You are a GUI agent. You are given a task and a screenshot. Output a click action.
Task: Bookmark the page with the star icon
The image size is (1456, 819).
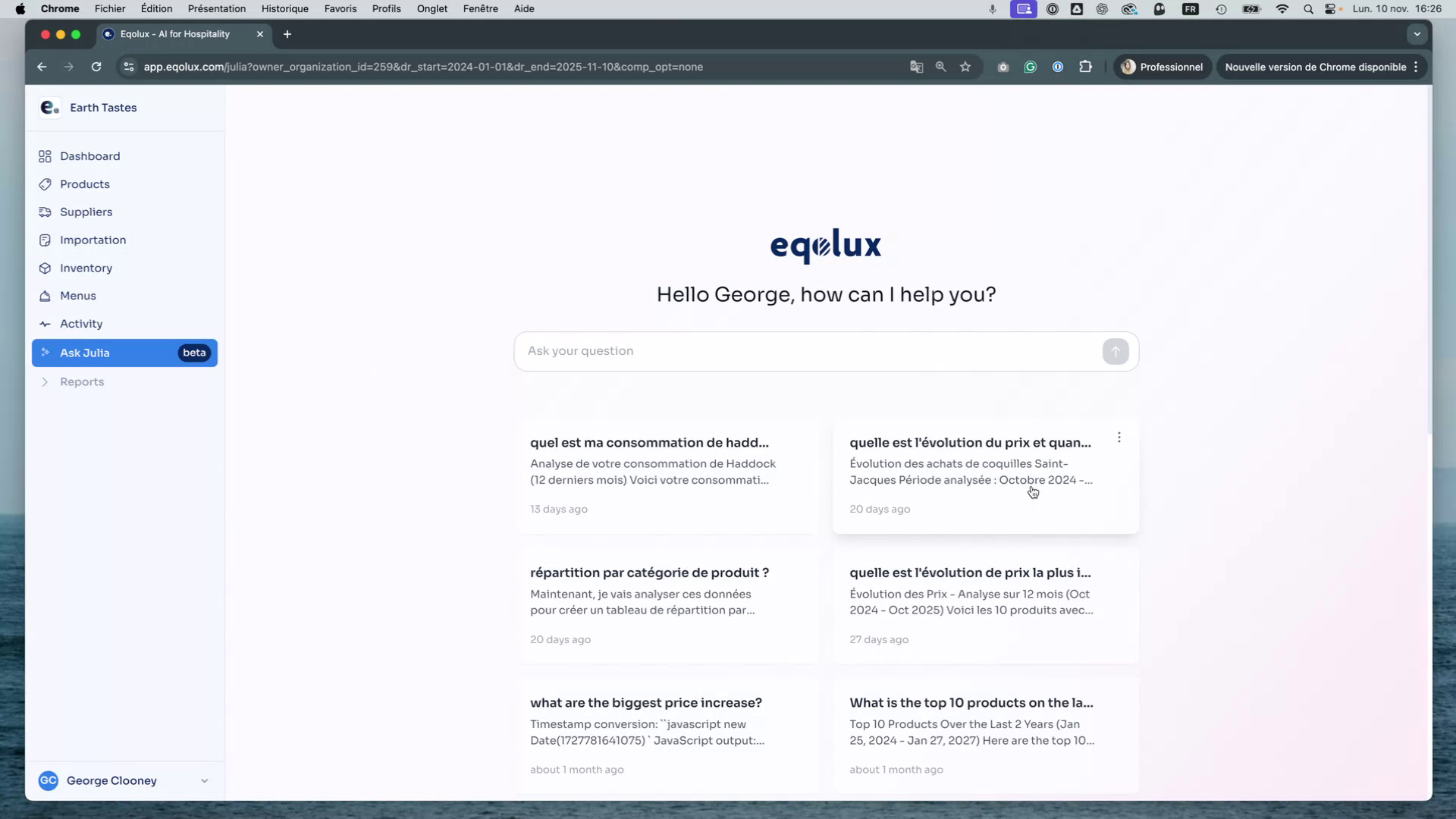[x=965, y=67]
